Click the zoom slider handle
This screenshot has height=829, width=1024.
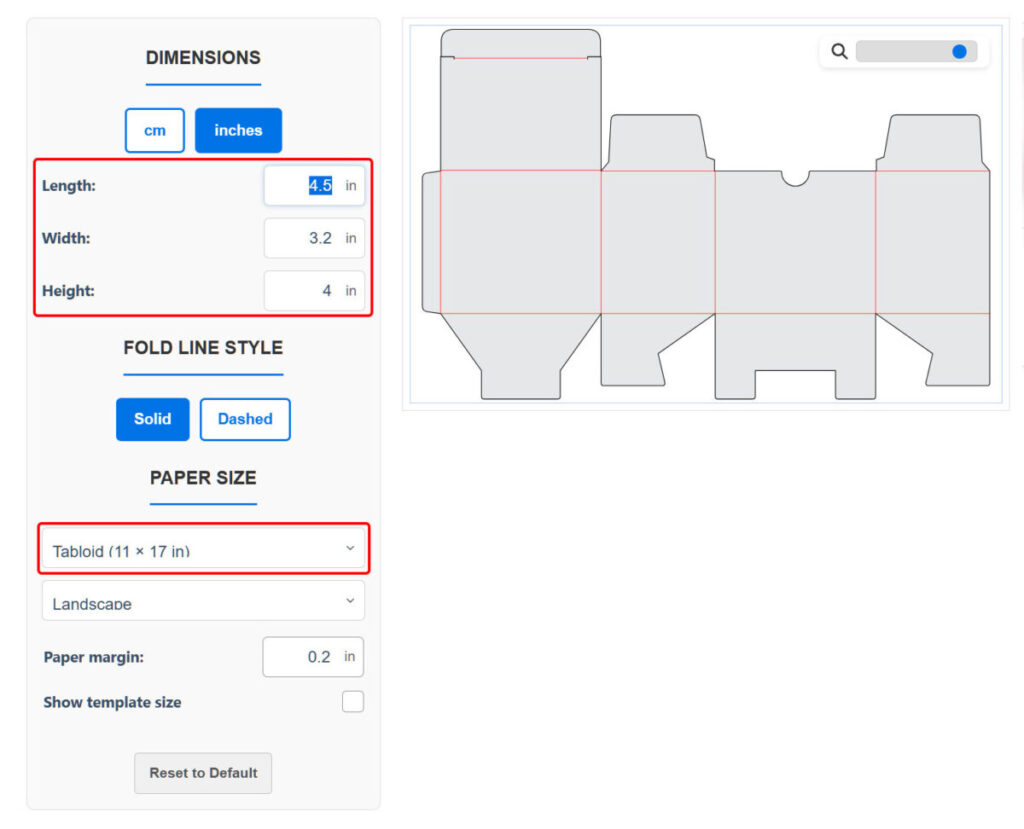[959, 52]
